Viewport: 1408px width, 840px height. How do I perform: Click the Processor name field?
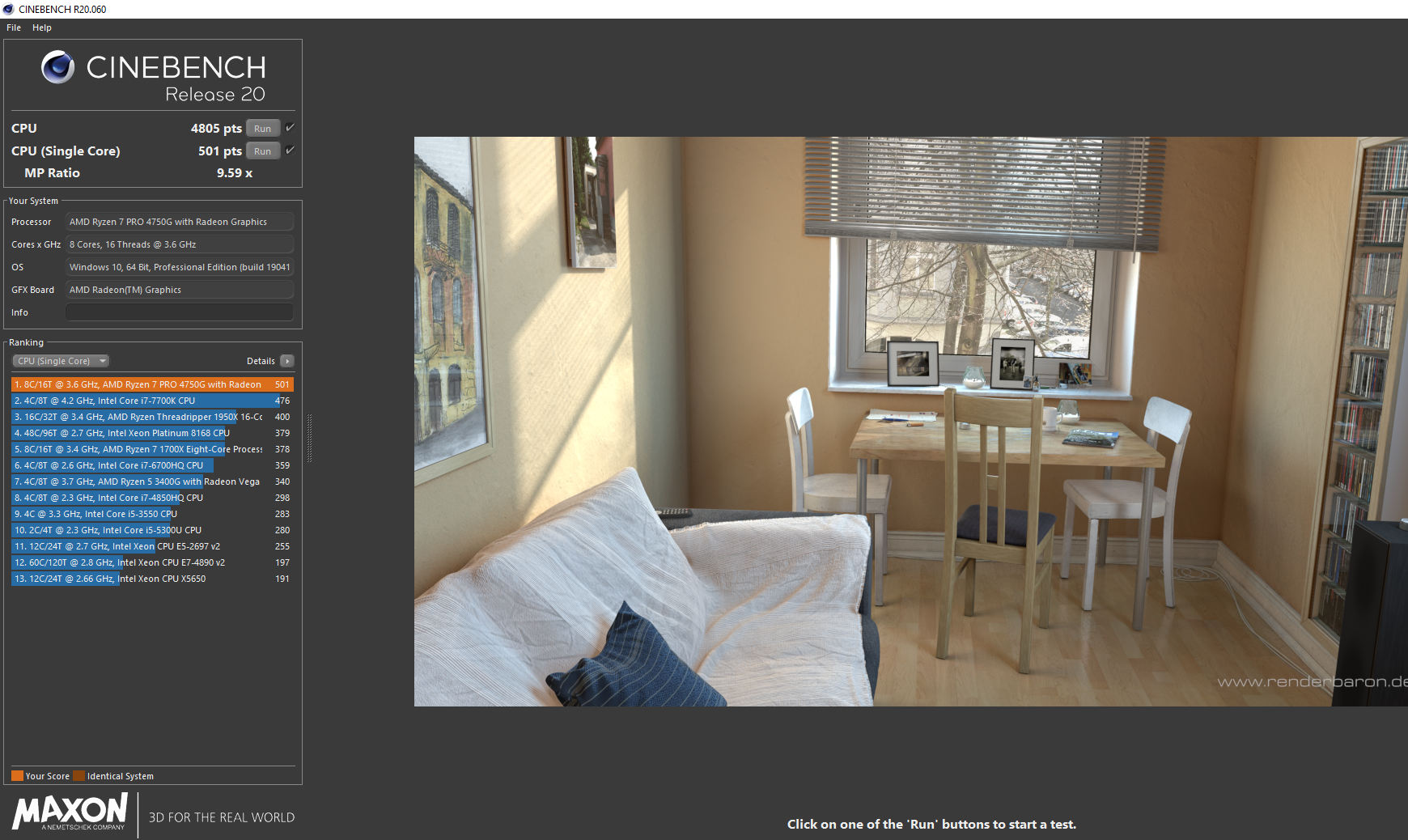[180, 222]
